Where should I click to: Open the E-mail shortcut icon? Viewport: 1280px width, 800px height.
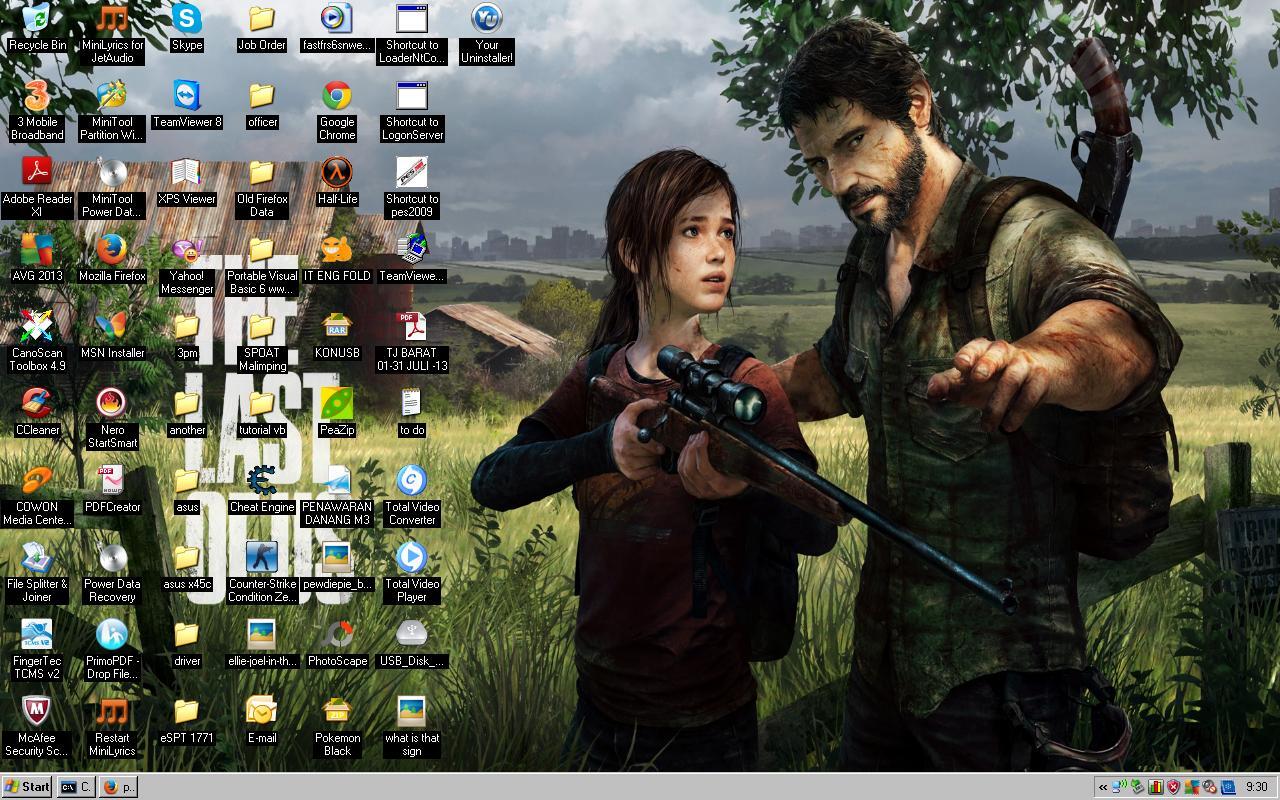point(262,711)
